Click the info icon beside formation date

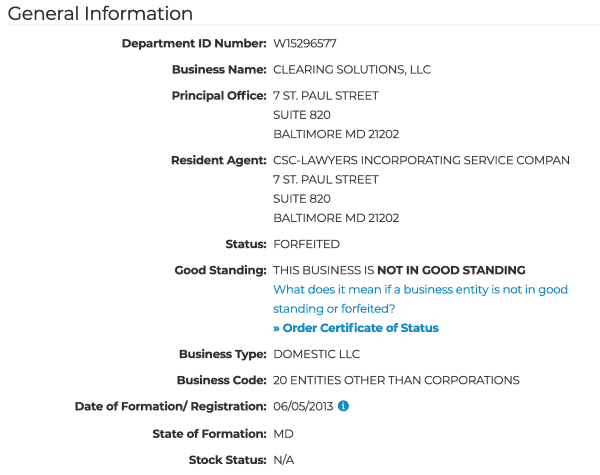[343, 406]
